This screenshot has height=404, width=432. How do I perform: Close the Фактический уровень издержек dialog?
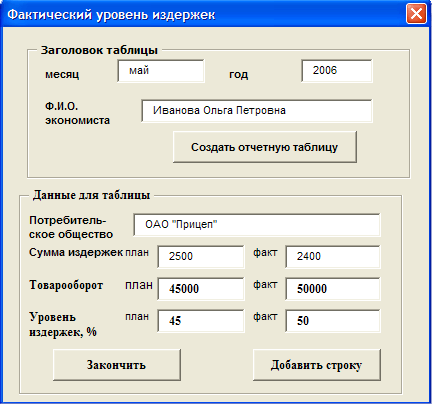416,14
